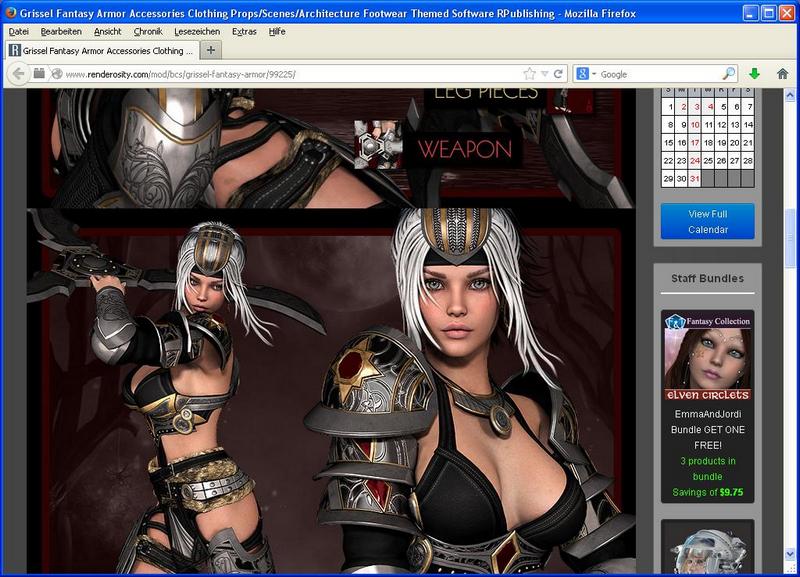Open the EmmaAndJordi Bundle link
This screenshot has width=800, height=577.
(x=708, y=430)
